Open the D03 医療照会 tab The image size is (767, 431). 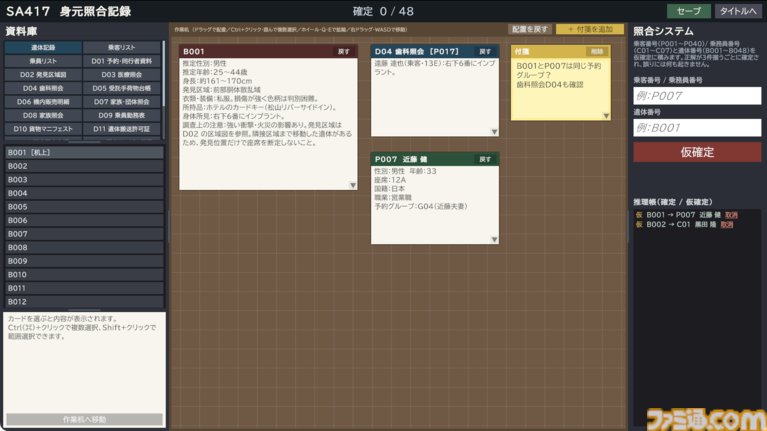tap(121, 75)
